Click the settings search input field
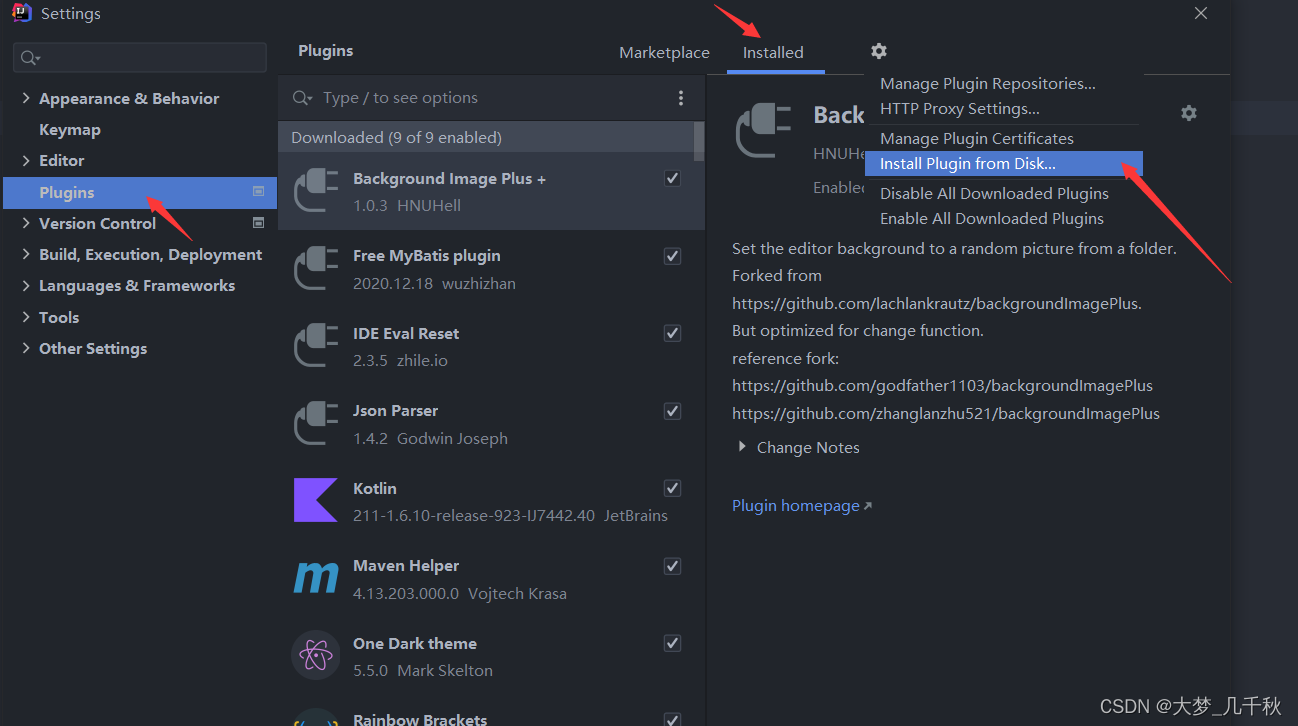This screenshot has height=726, width=1298. (x=140, y=58)
